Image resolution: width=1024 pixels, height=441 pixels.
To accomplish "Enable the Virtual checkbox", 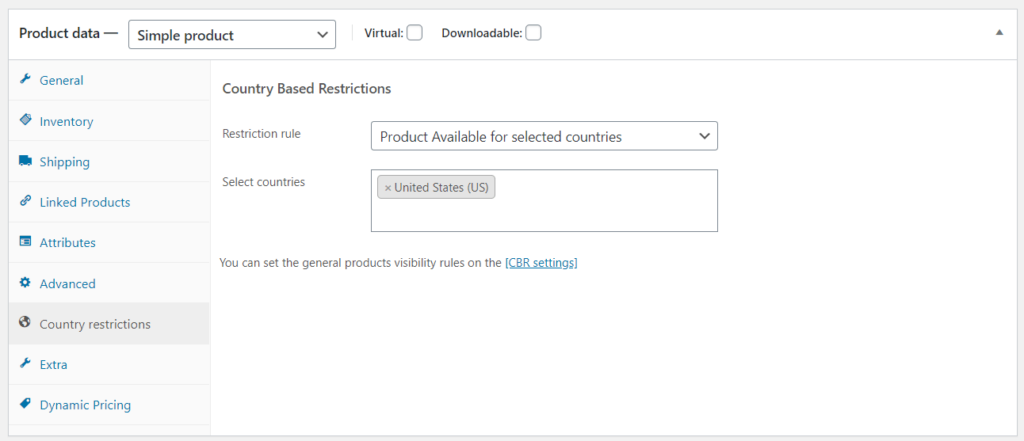I will 415,33.
